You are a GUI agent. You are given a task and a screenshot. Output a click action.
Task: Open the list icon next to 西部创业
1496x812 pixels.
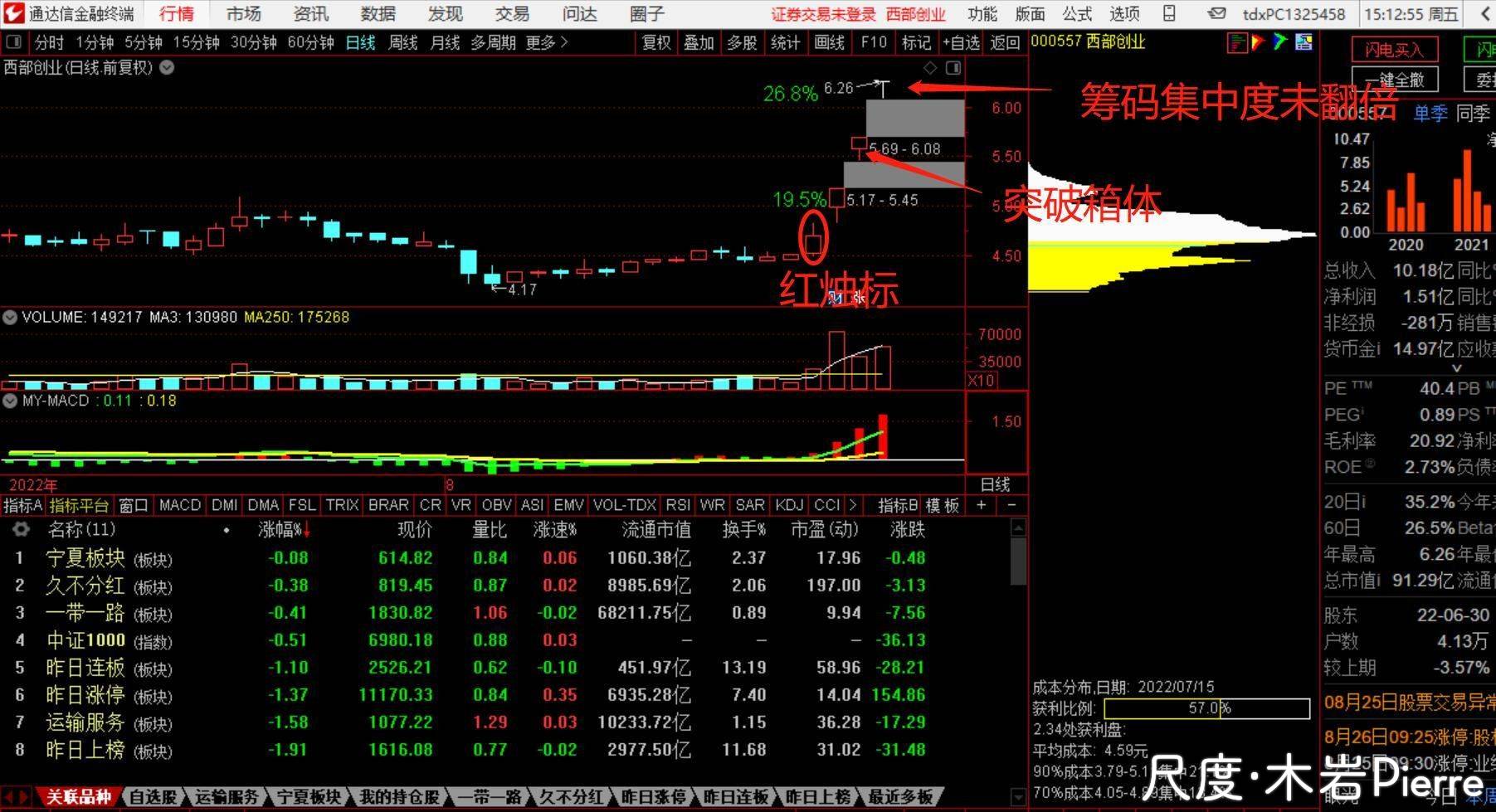(1237, 42)
